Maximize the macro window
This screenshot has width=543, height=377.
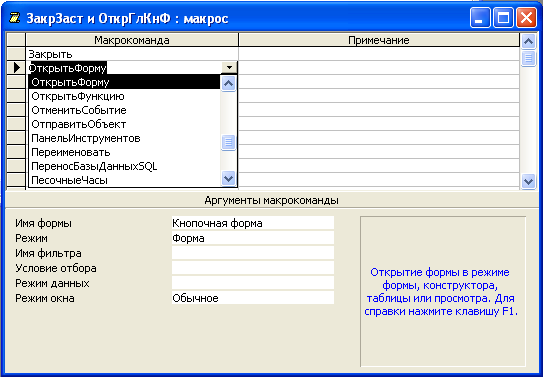coord(503,18)
